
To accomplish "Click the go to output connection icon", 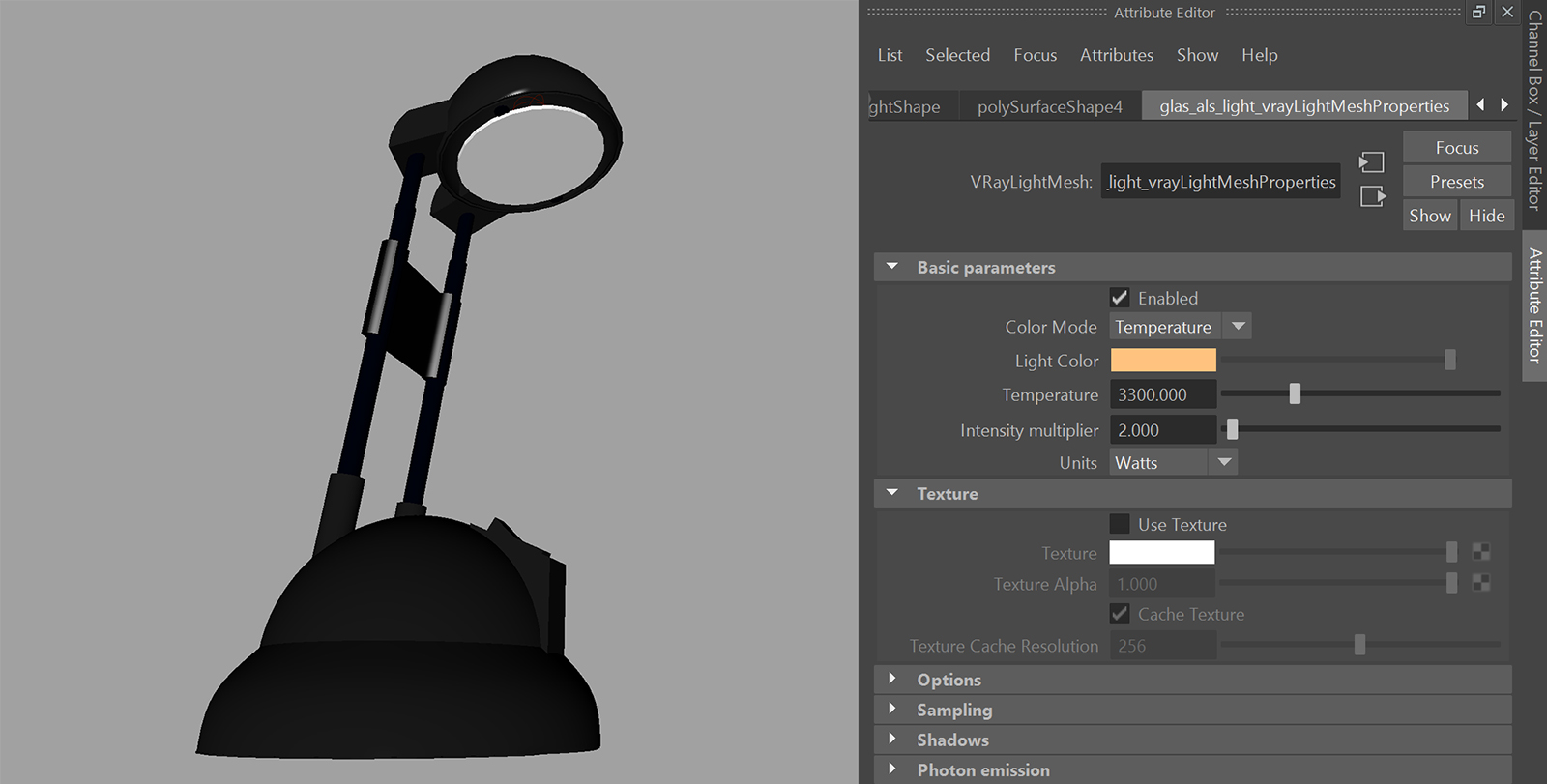I will 1372,196.
